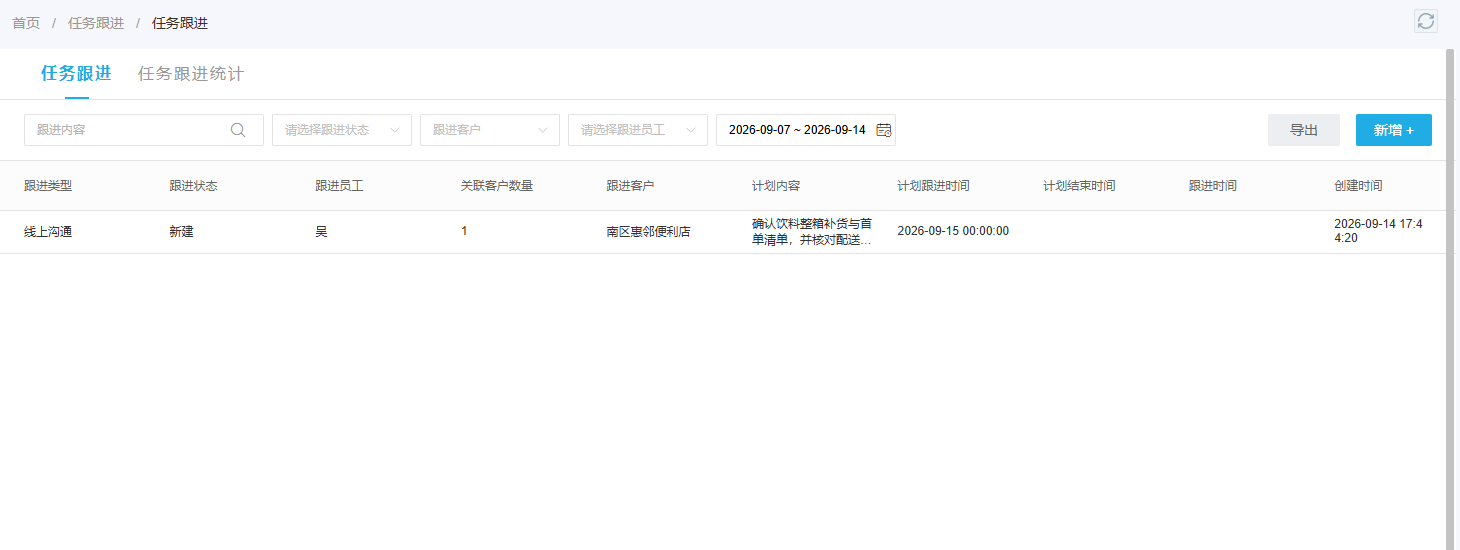
Task: Click the 南区惠邻便利店 customer cell
Action: coord(648,231)
